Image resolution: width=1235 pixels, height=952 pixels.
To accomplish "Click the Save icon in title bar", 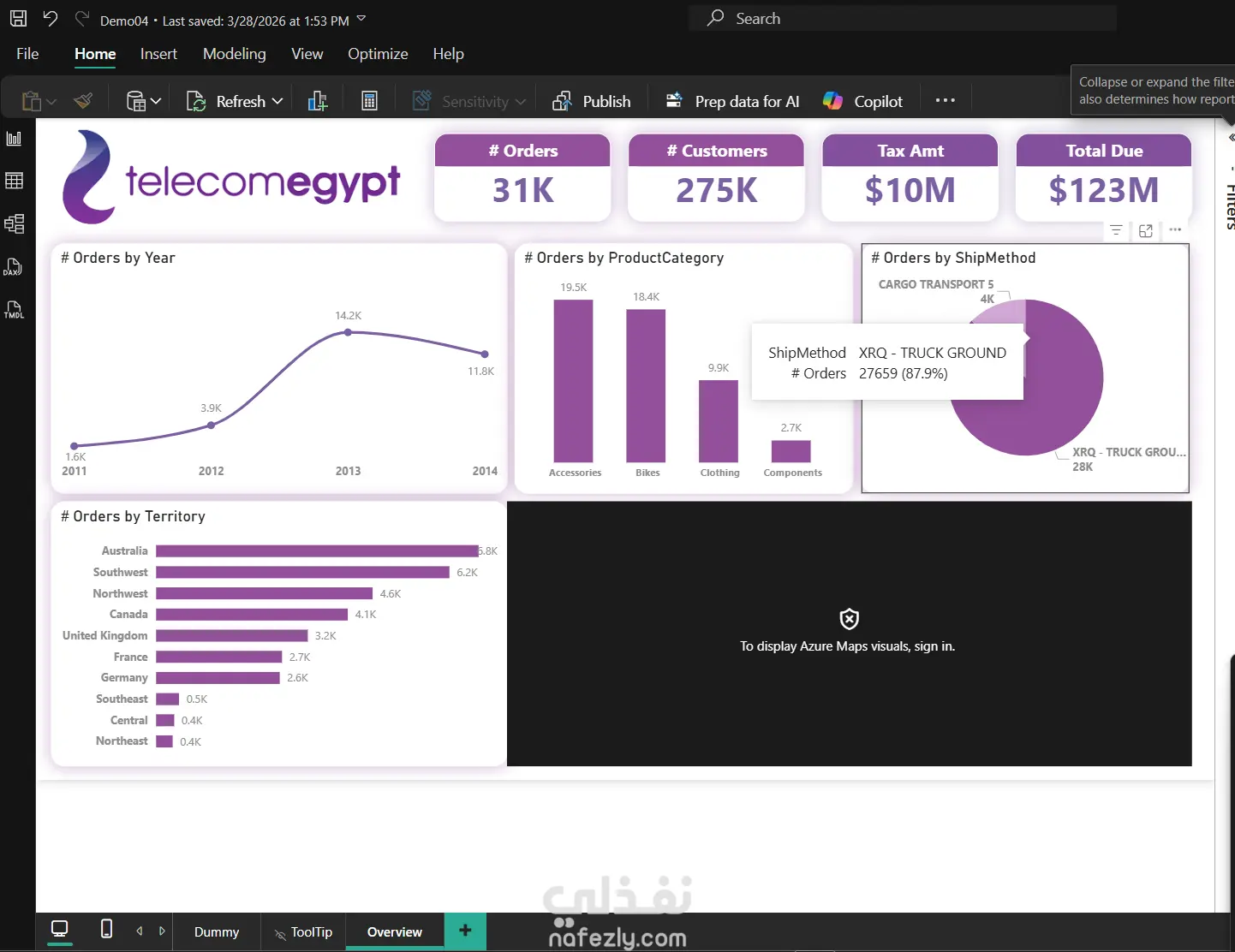I will click(18, 18).
